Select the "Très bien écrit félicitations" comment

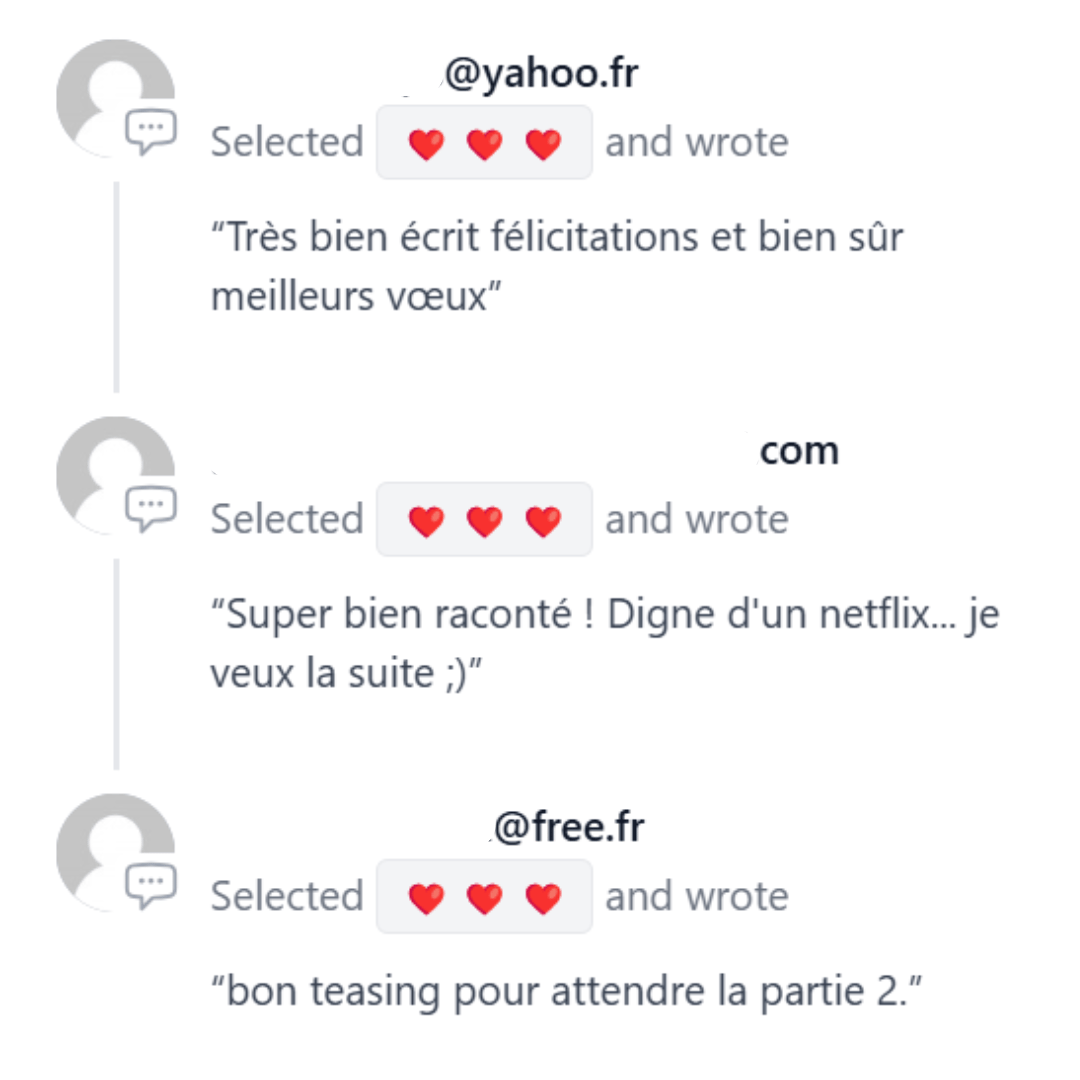[557, 267]
